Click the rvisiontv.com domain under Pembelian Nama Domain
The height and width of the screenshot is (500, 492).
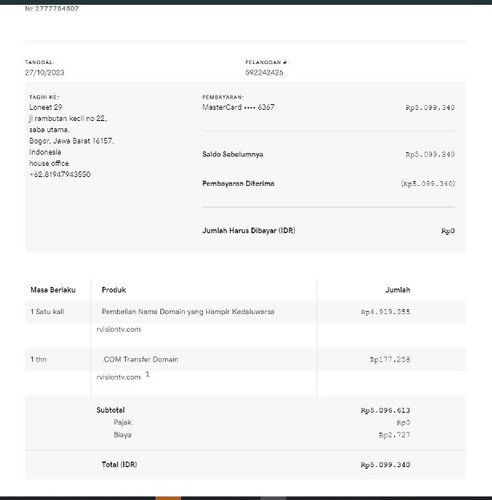click(119, 329)
